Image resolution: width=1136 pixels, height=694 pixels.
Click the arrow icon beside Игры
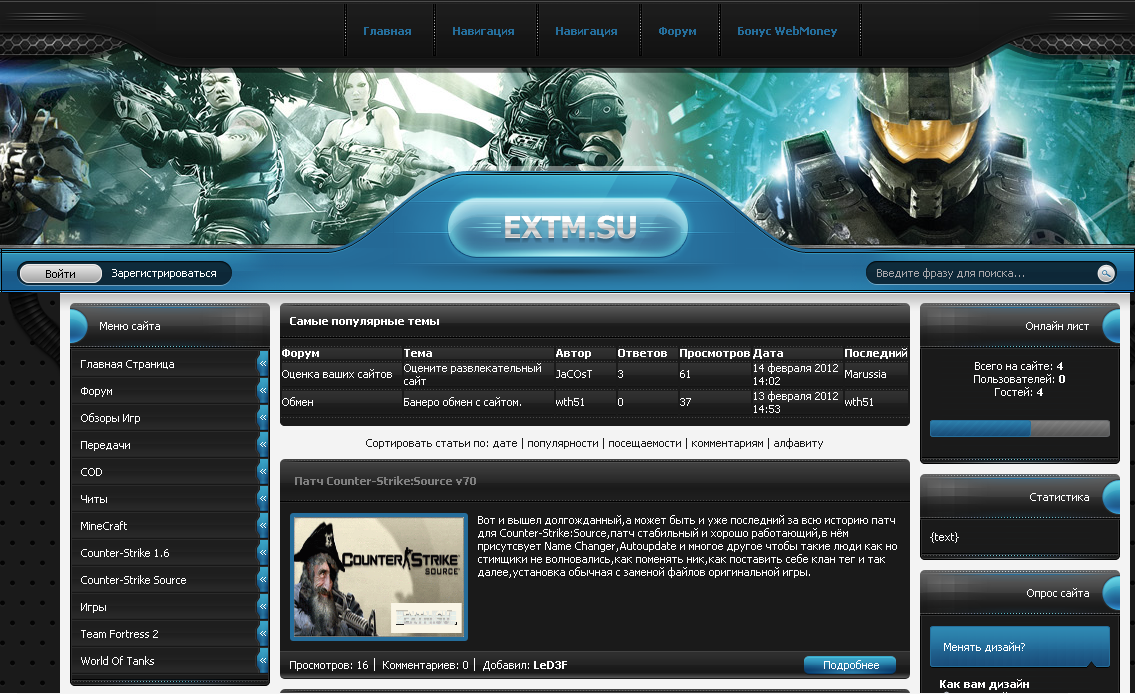263,606
